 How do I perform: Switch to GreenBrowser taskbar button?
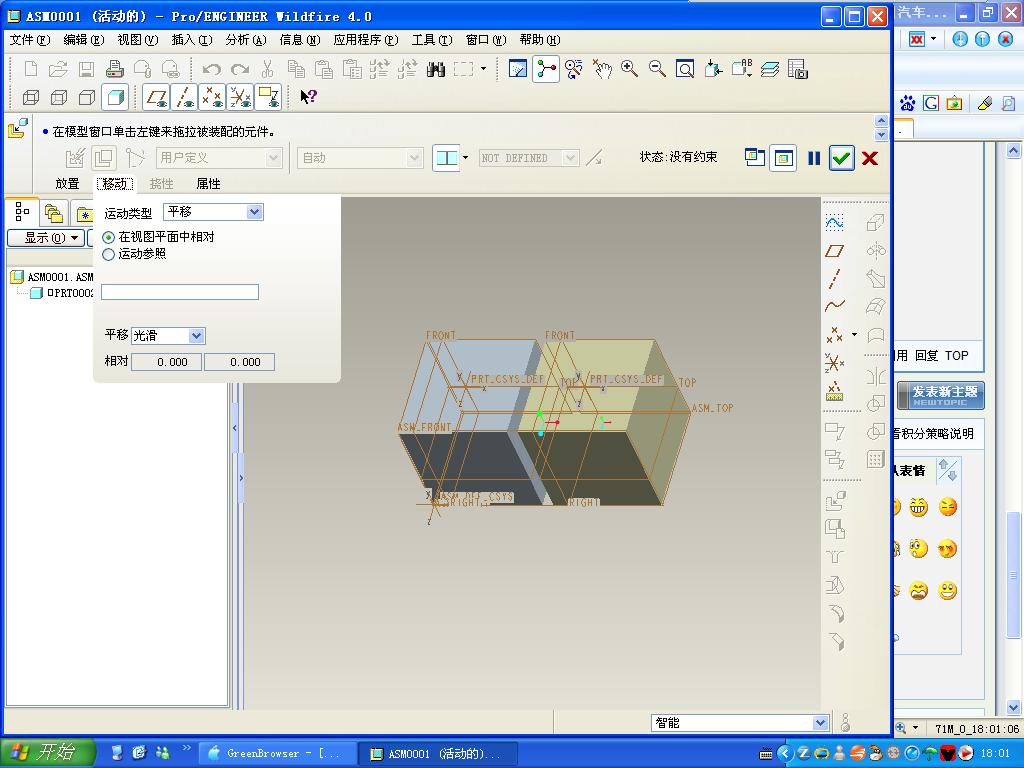tap(277, 753)
